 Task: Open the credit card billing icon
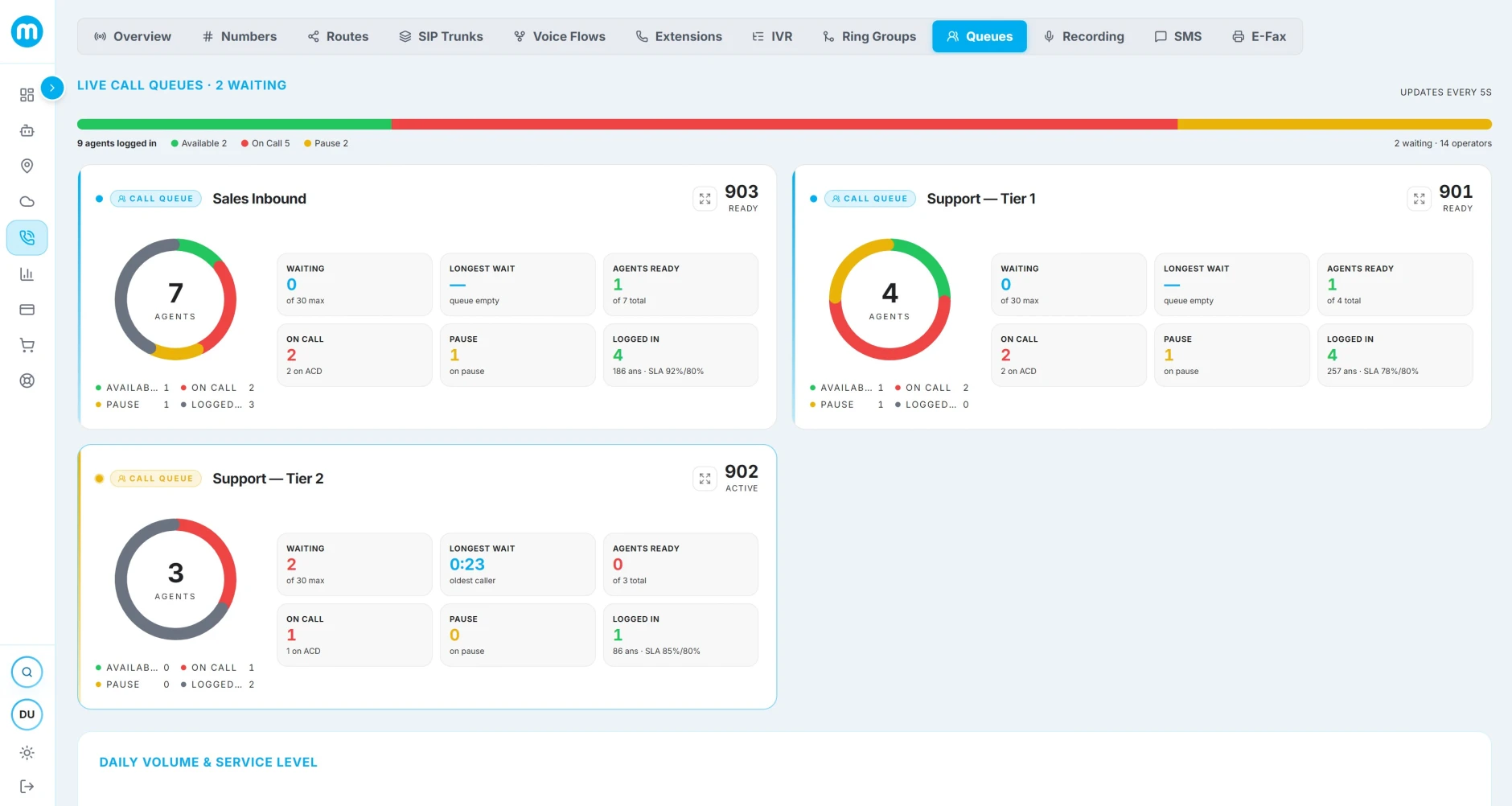(27, 310)
